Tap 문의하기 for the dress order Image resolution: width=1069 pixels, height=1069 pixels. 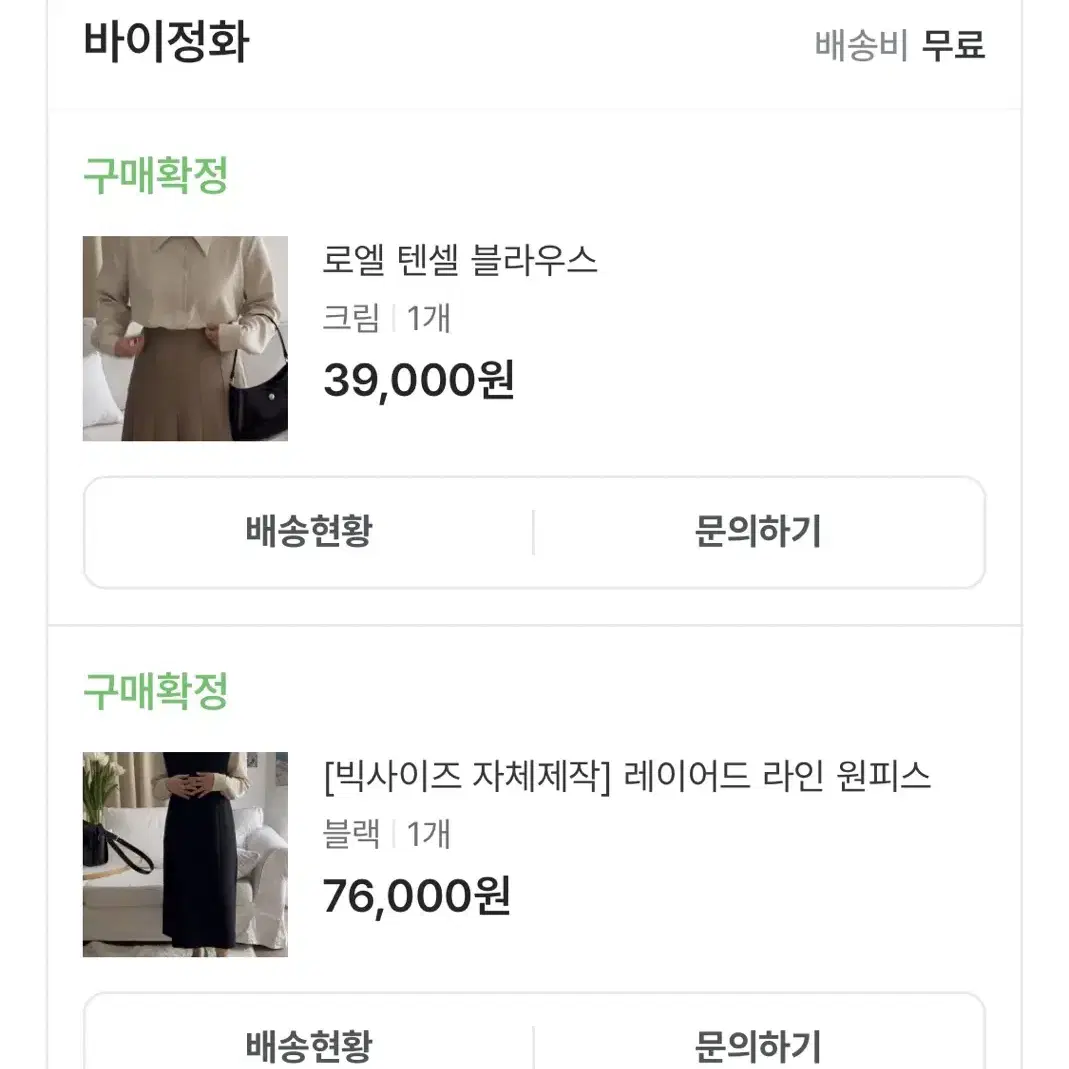758,1044
